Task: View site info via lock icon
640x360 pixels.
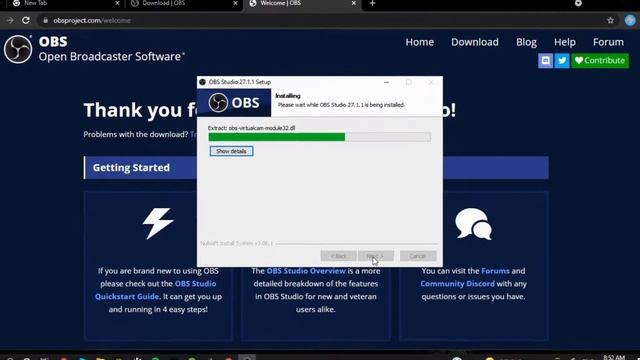Action: tap(45, 20)
